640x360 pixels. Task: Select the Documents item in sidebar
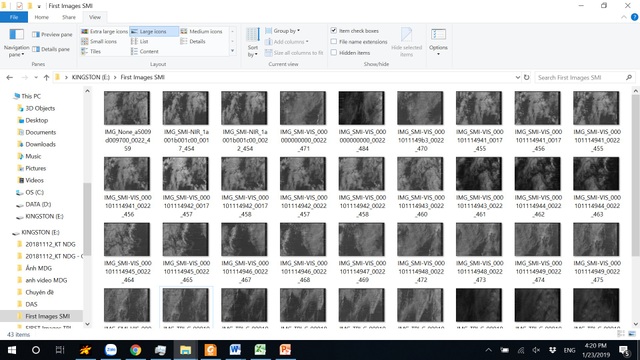click(40, 133)
